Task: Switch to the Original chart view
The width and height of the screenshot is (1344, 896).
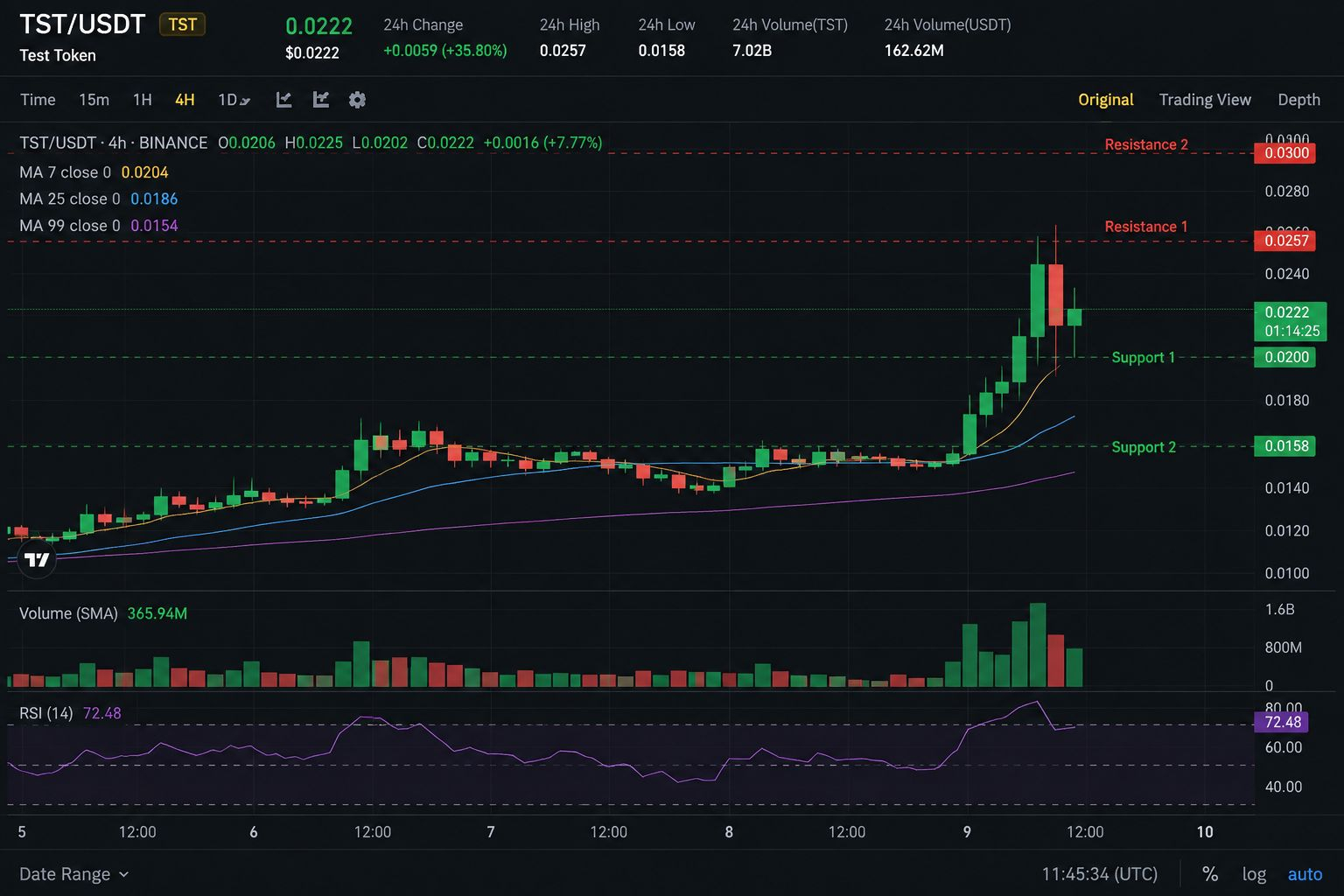Action: [x=1106, y=100]
